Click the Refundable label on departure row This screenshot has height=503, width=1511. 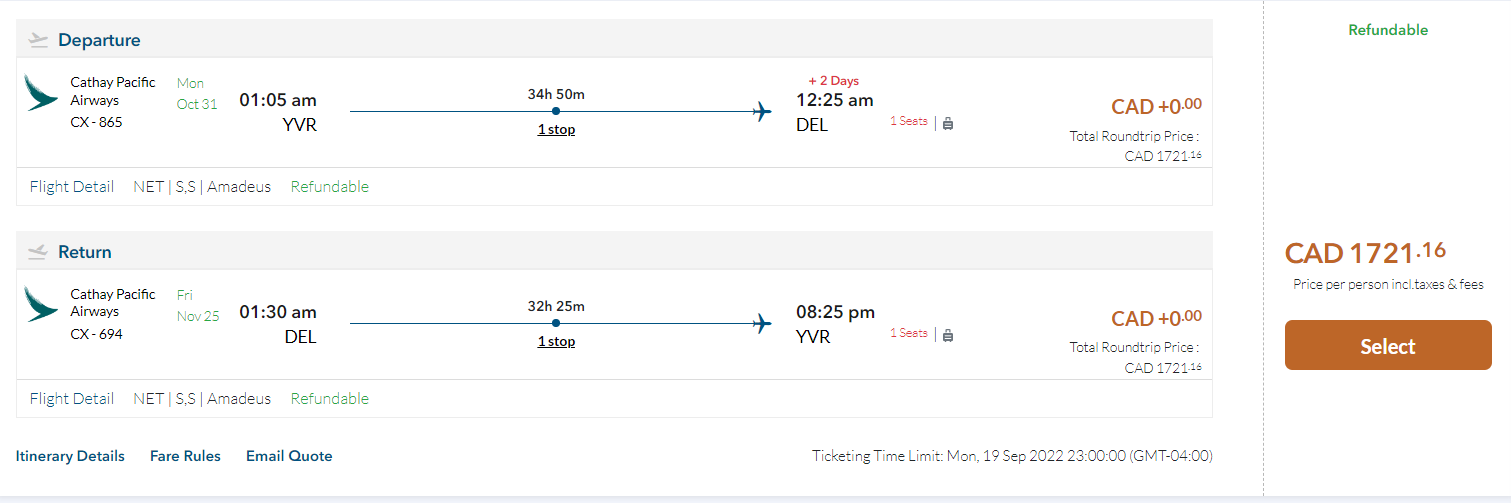[329, 186]
